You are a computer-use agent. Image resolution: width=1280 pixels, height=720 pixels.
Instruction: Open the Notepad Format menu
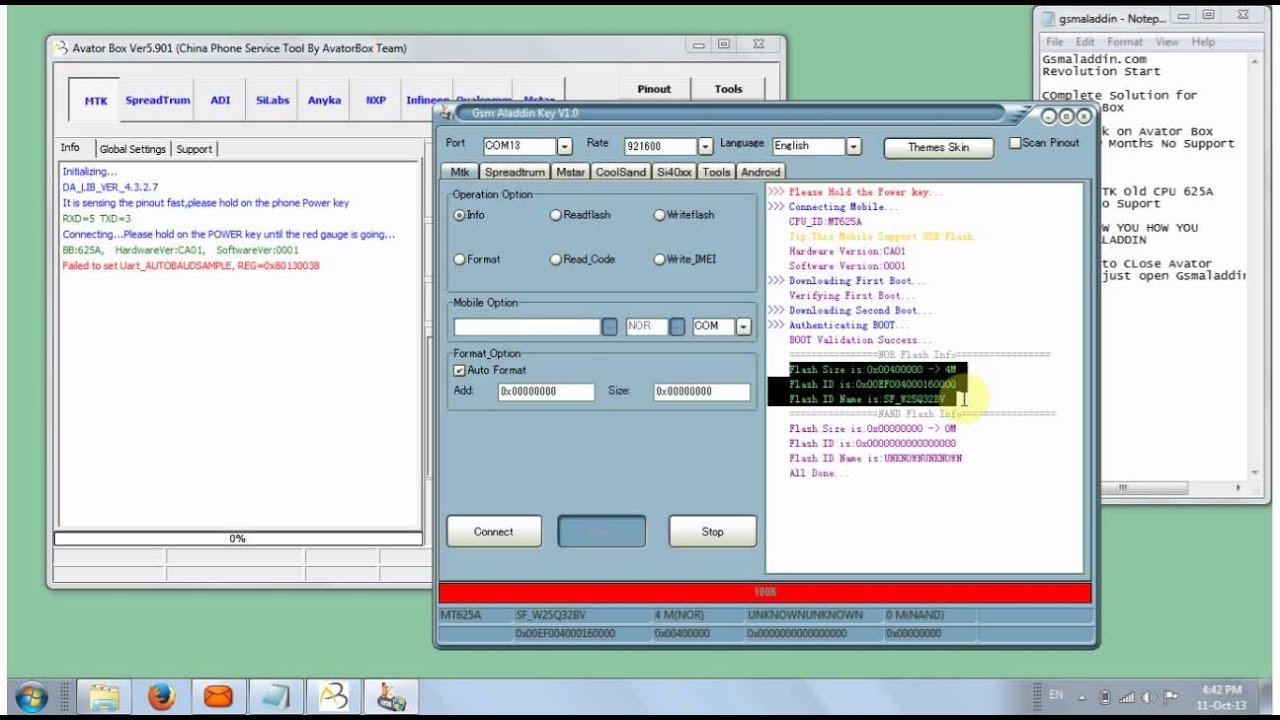(1125, 42)
